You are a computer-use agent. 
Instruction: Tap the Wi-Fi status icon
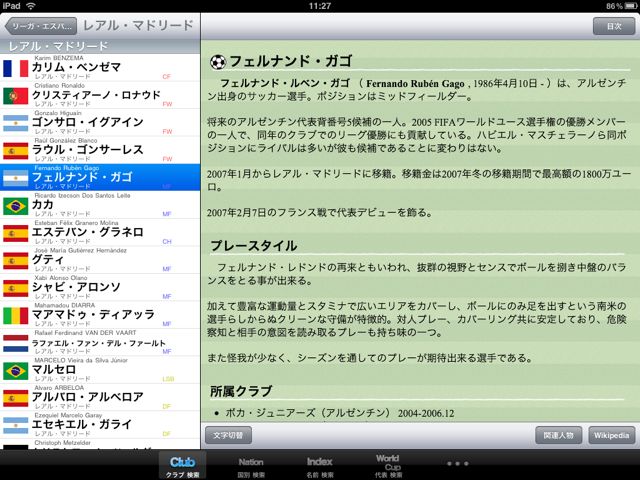pos(31,6)
